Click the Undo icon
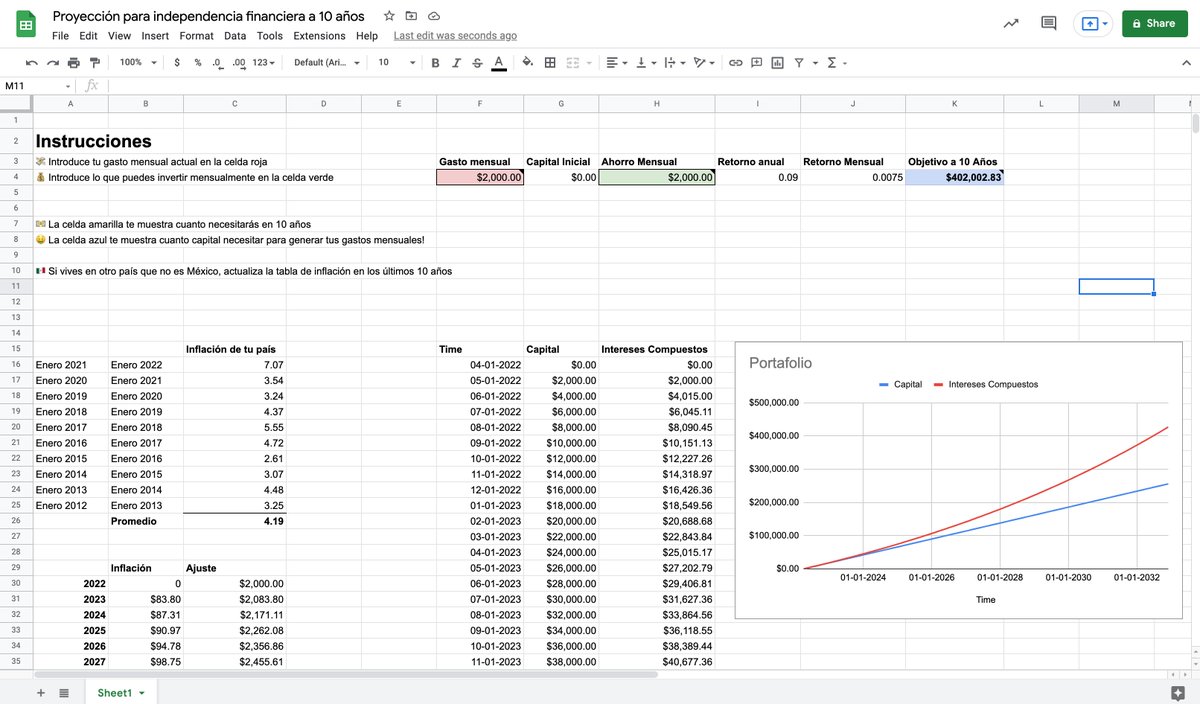The image size is (1200, 704). [x=31, y=63]
